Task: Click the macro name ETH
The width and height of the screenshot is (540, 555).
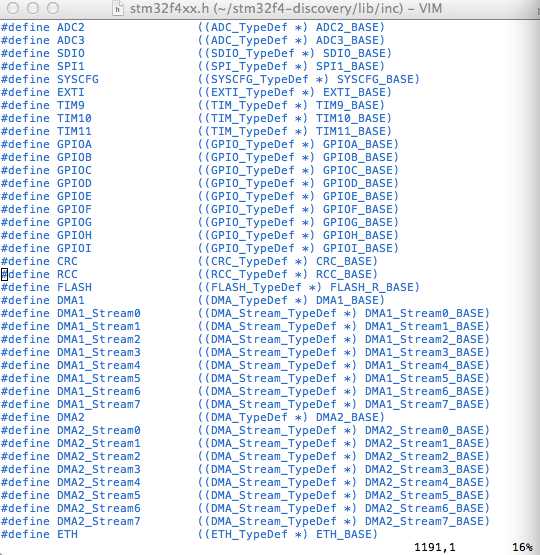Action: (x=67, y=534)
